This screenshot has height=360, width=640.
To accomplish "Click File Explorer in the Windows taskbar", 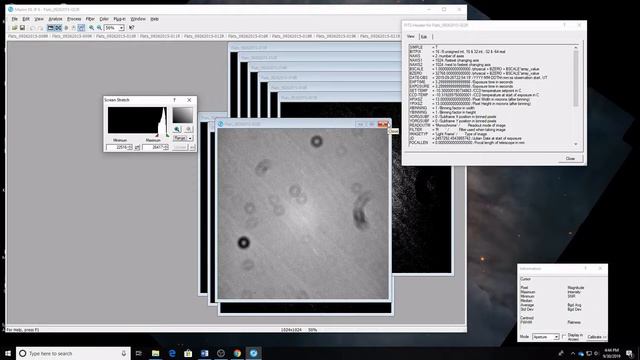I will coord(156,353).
